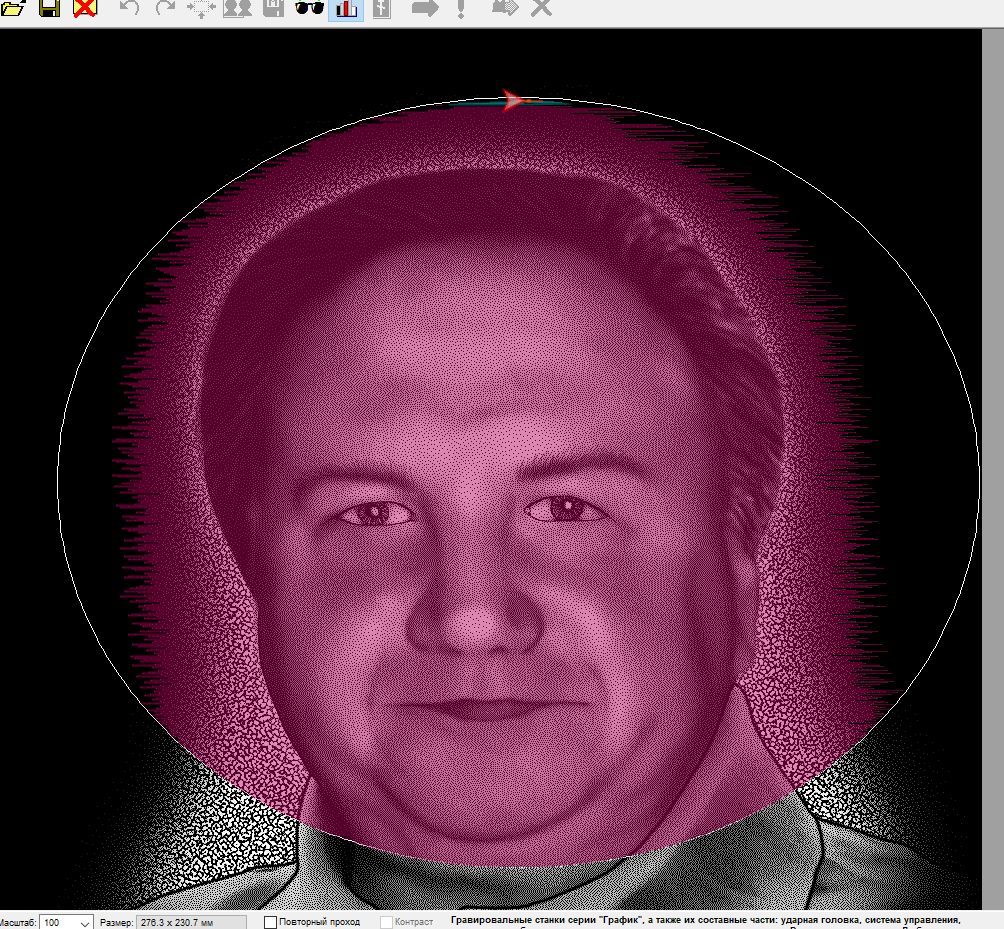Click the greyed-out floppy disk icon

pos(273,8)
